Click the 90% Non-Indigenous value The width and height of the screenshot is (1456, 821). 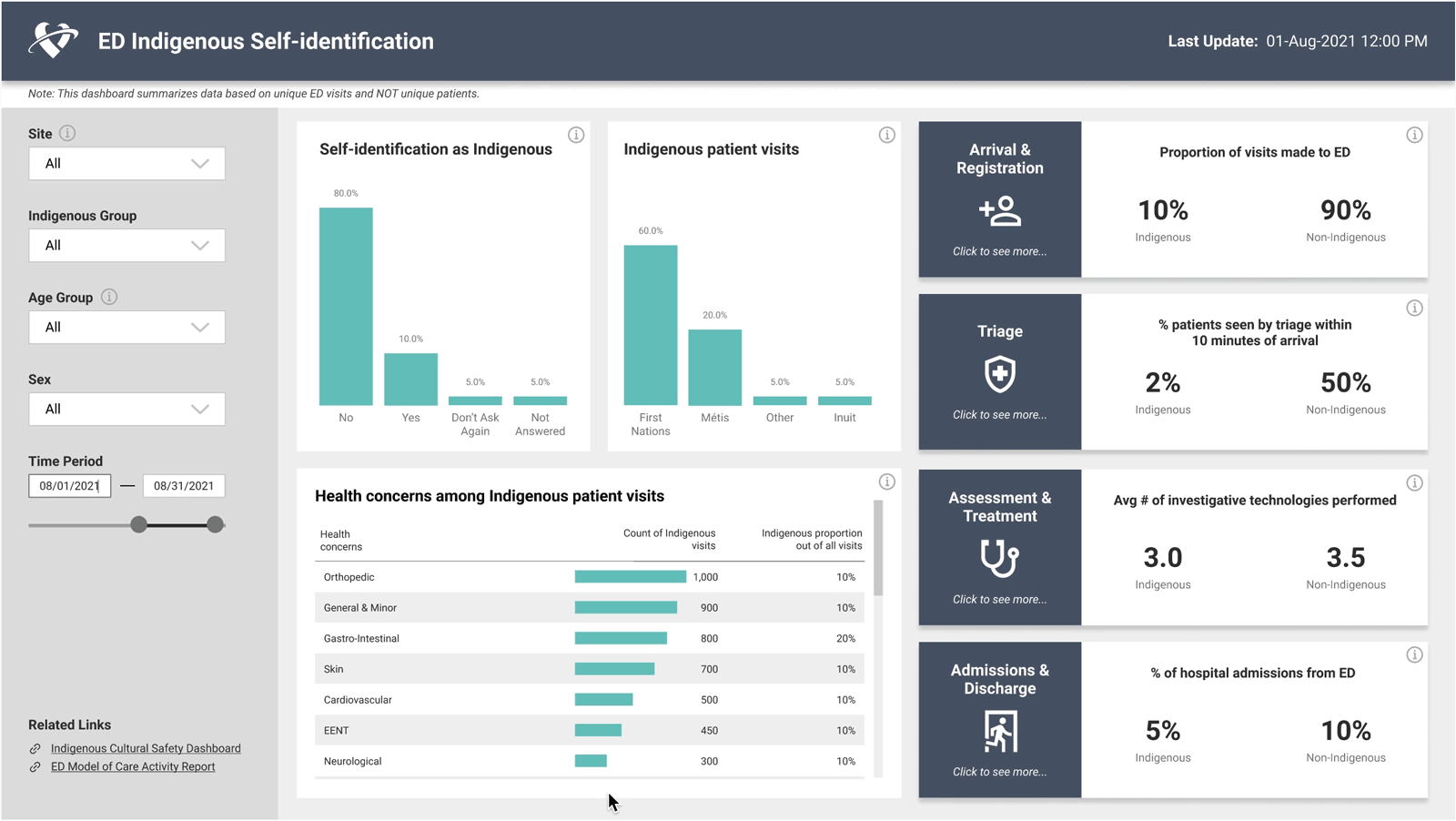click(1346, 210)
